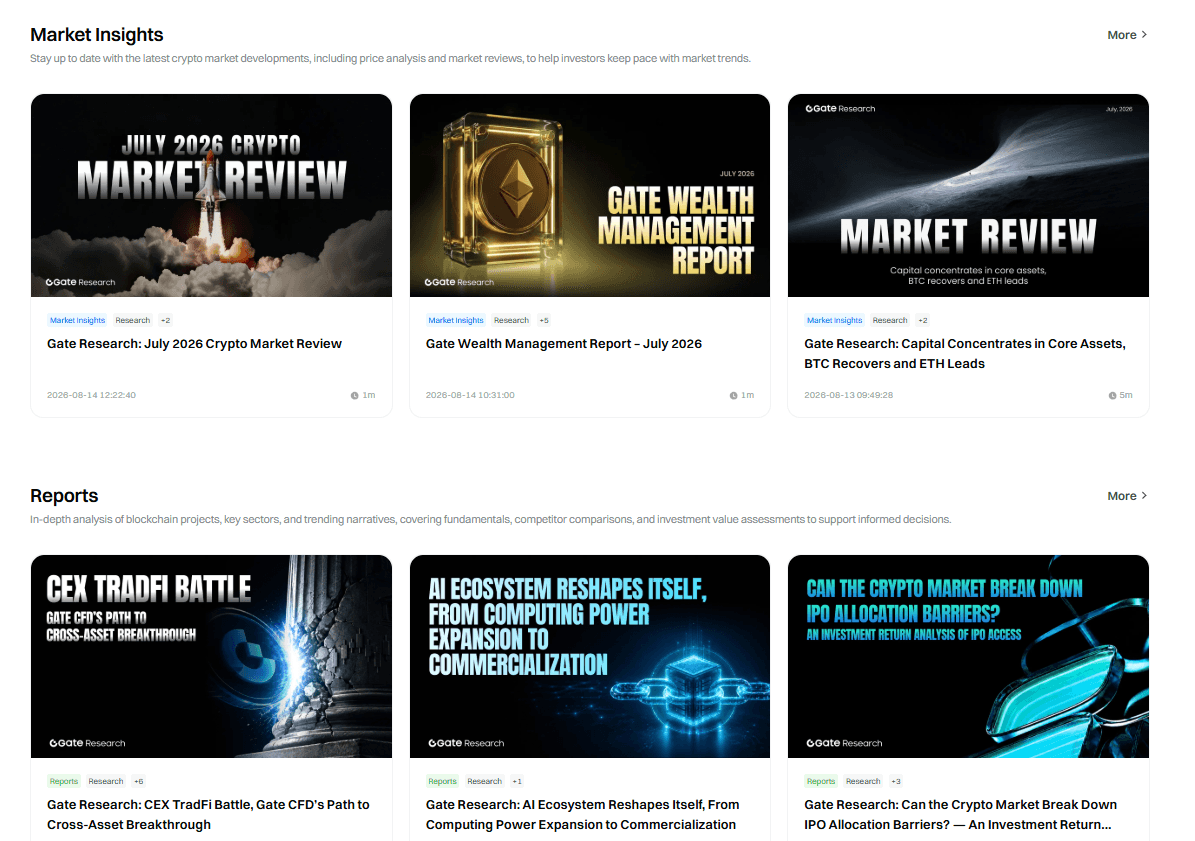Select Research tag on AI Ecosystem card
The width and height of the screenshot is (1195, 841).
tap(485, 782)
